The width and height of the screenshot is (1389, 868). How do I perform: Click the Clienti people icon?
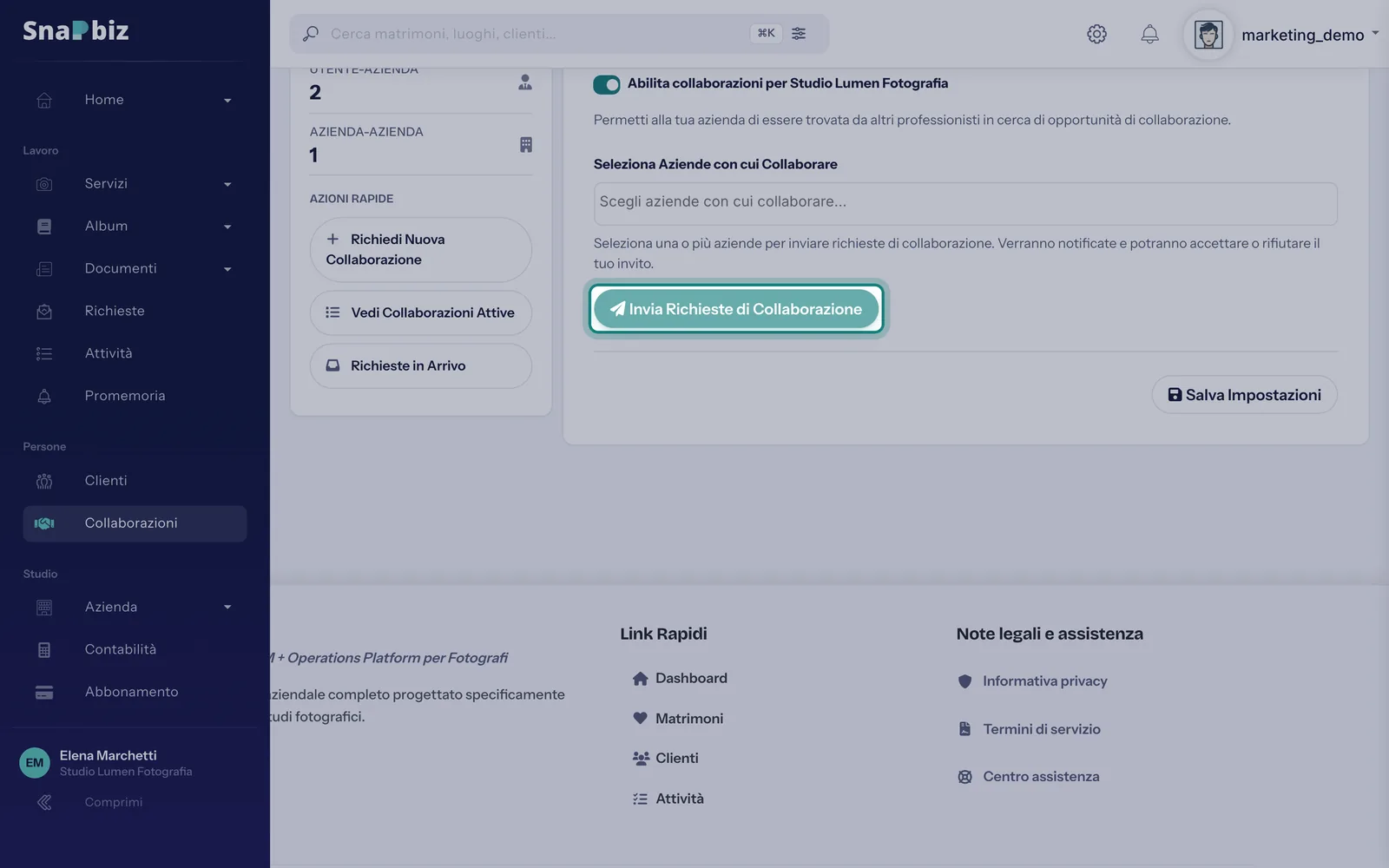(44, 481)
